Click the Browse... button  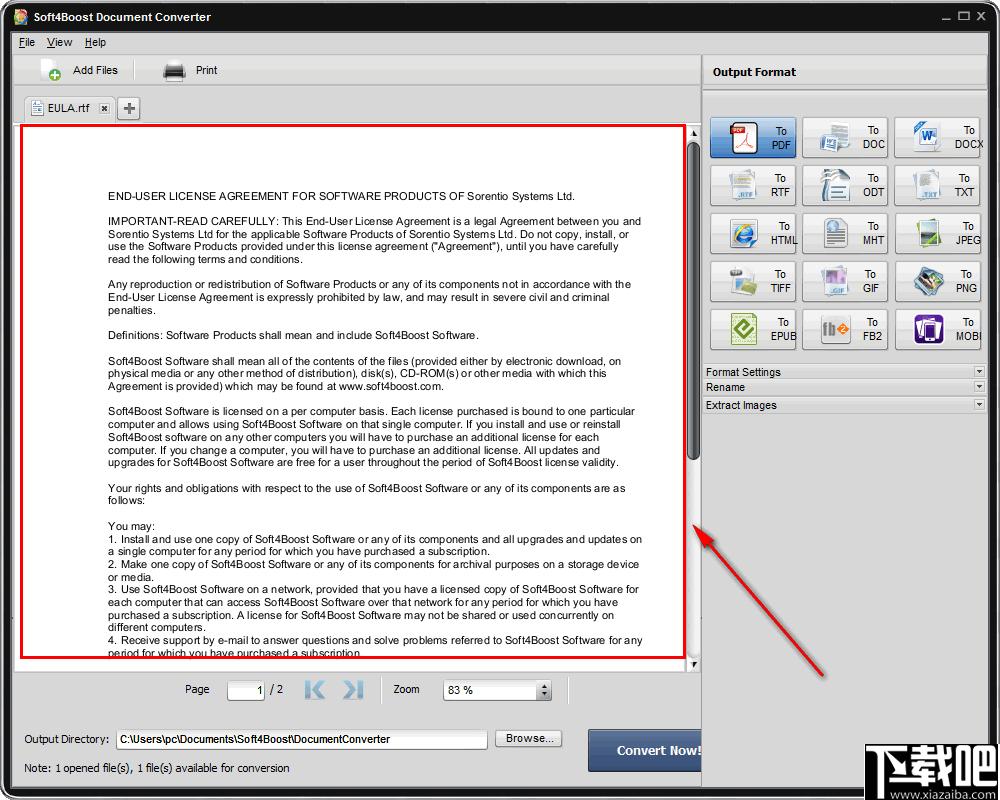coord(529,738)
